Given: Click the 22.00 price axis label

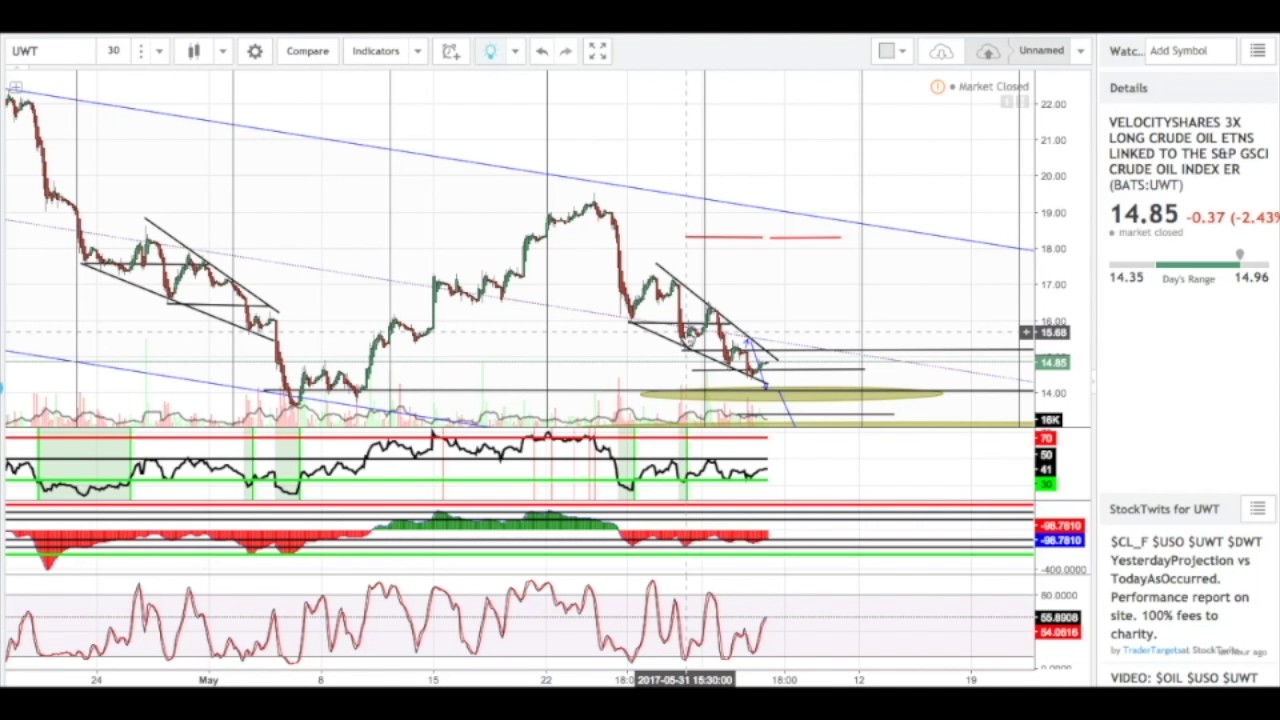Looking at the screenshot, I should pos(1053,104).
